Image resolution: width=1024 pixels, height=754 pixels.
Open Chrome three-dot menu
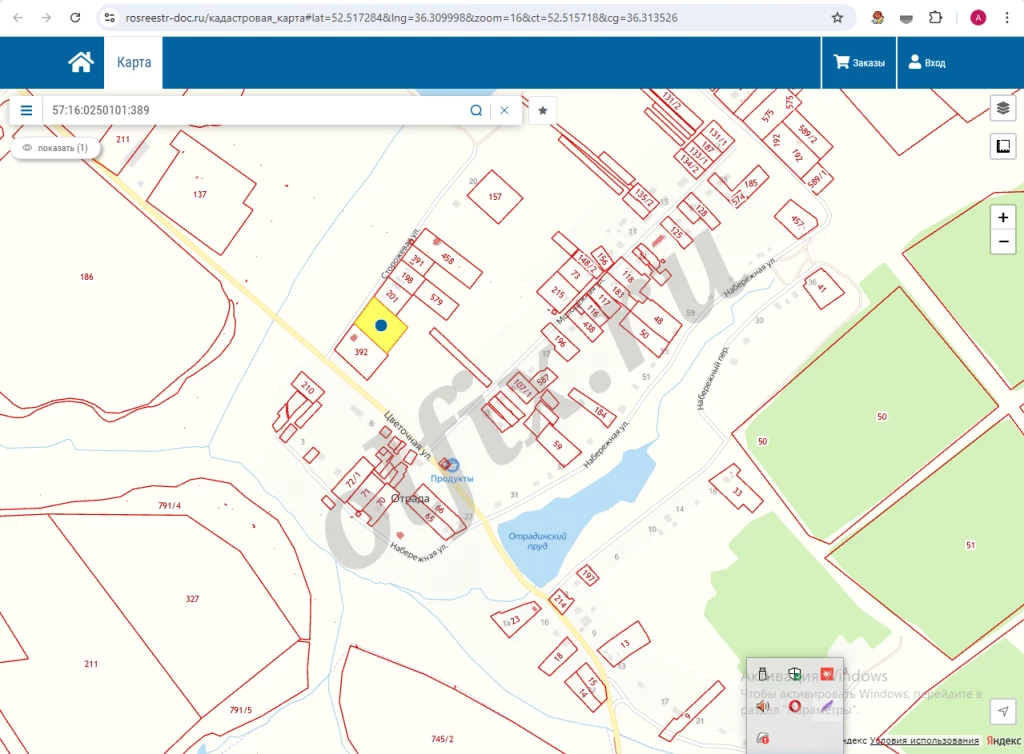point(1008,17)
